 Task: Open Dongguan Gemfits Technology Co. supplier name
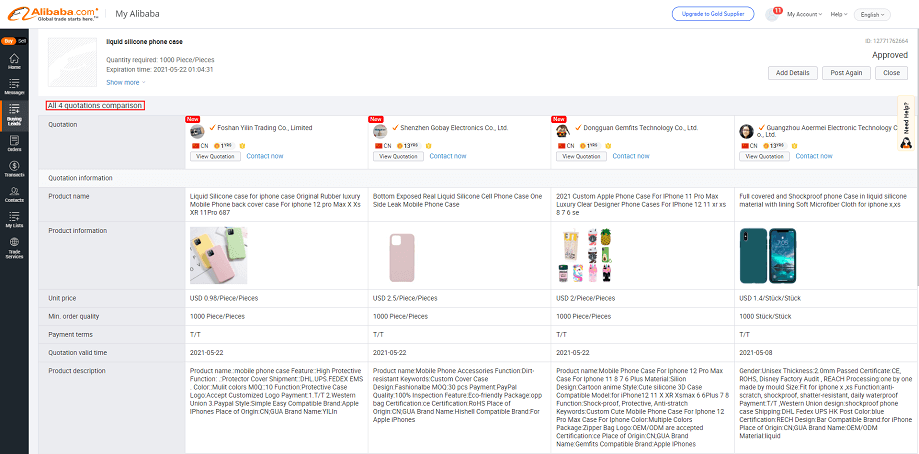coord(641,127)
